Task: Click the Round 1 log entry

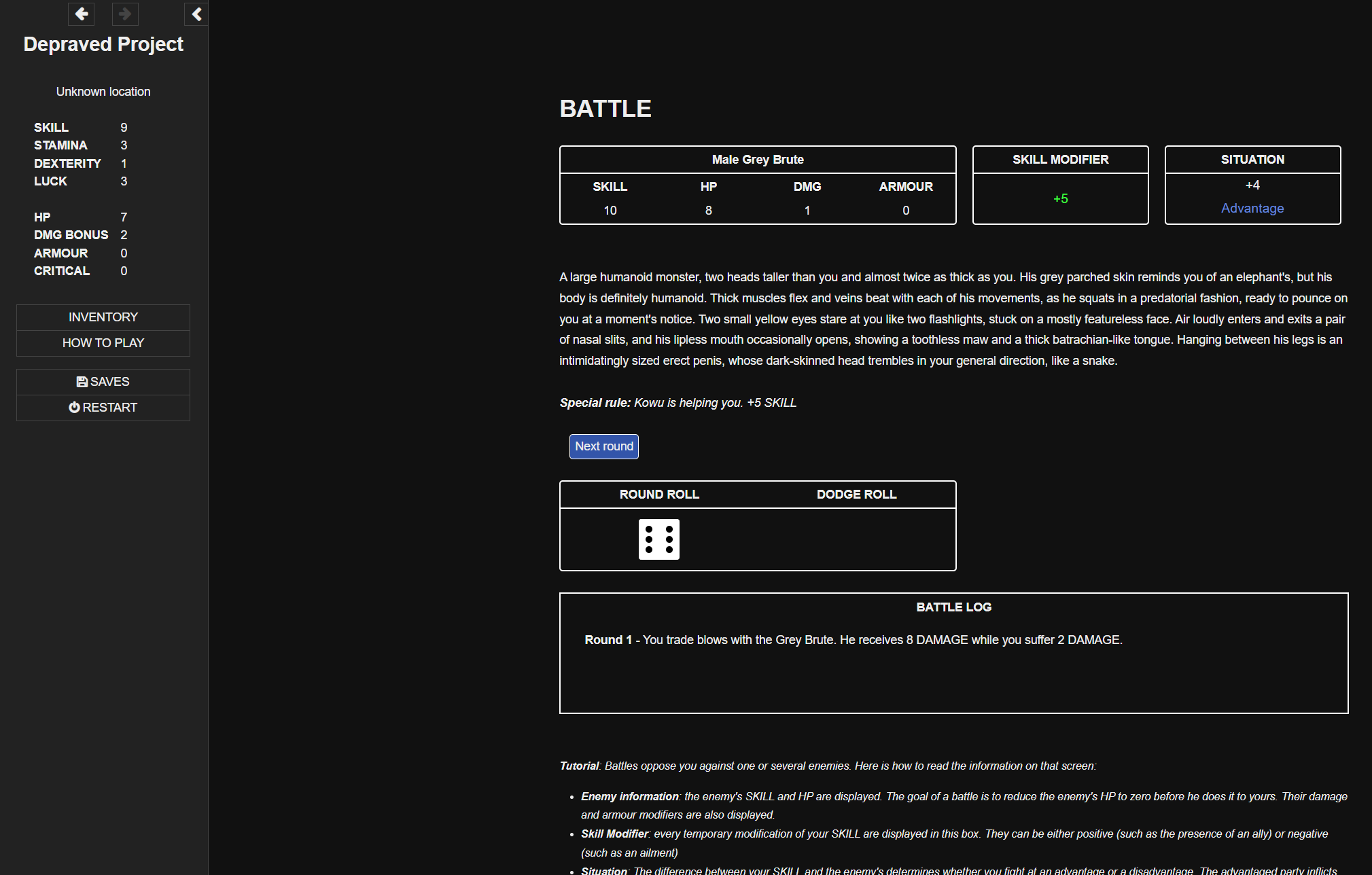Action: 853,640
